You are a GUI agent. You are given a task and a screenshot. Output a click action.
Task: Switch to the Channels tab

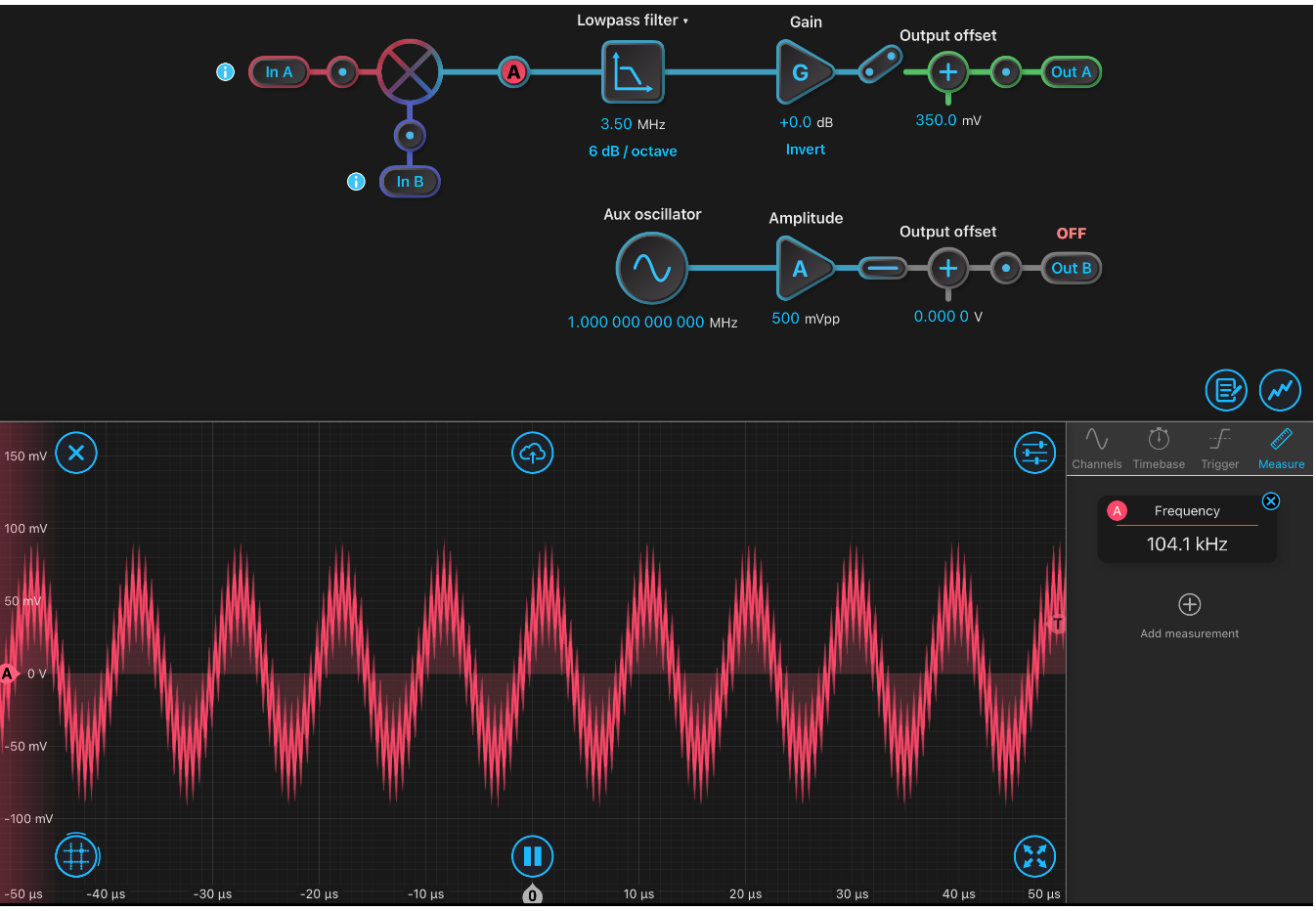pos(1097,449)
